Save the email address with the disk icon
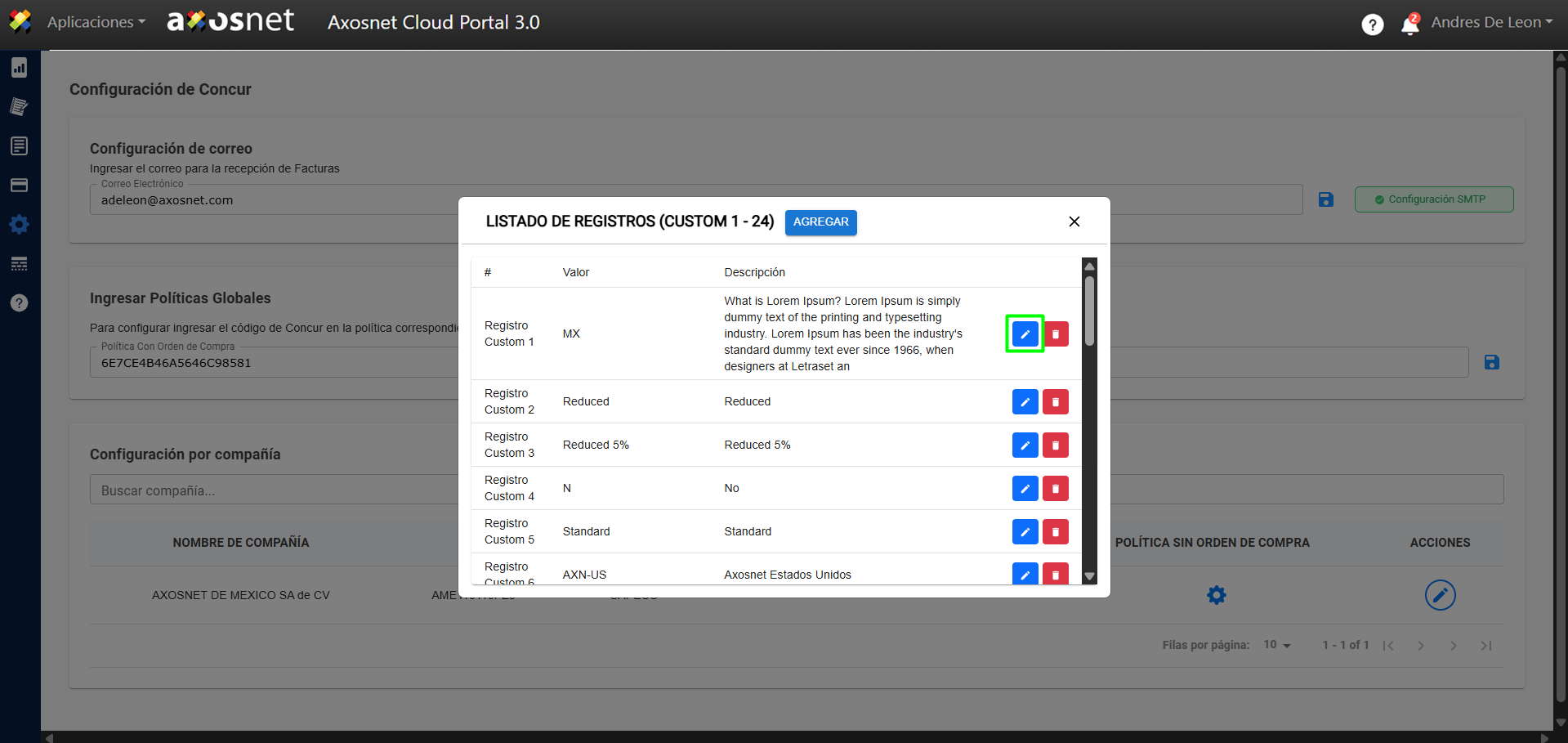This screenshot has width=1568, height=743. (1326, 199)
